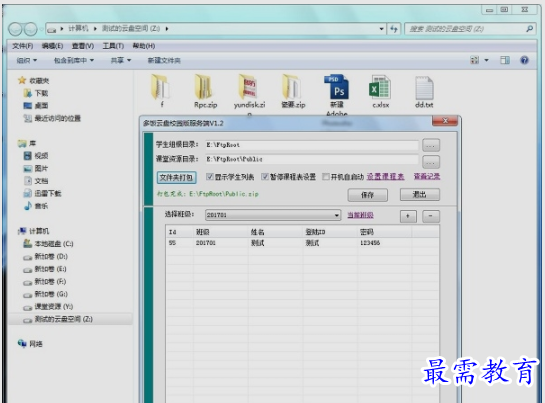Image resolution: width=545 pixels, height=403 pixels.
Task: Select Computer node in sidebar
Action: 34,231
